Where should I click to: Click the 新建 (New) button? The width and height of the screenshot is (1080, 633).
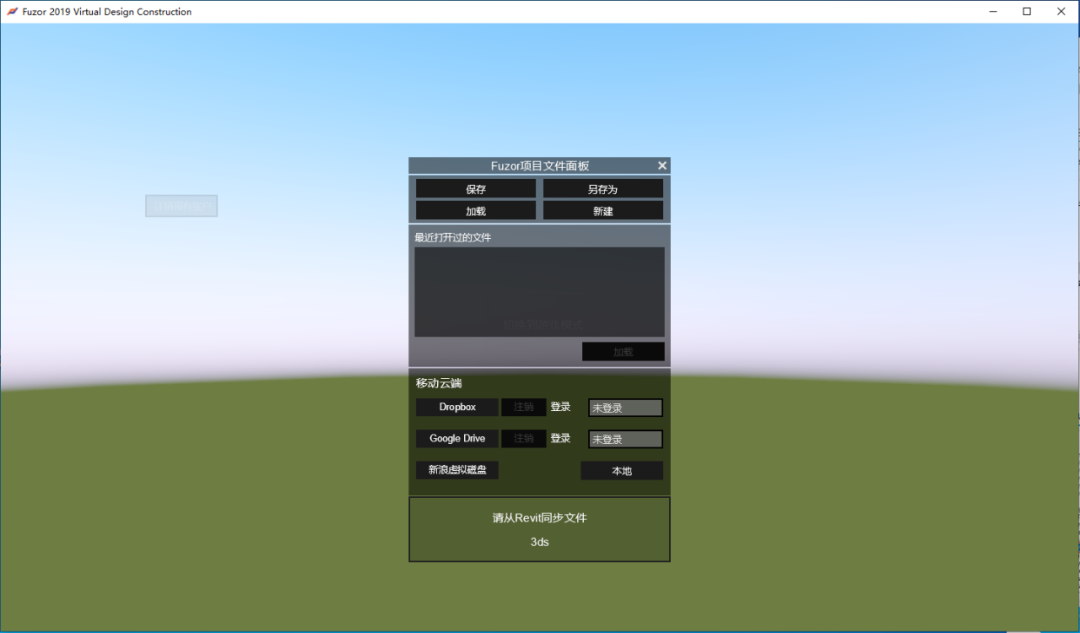pos(603,211)
